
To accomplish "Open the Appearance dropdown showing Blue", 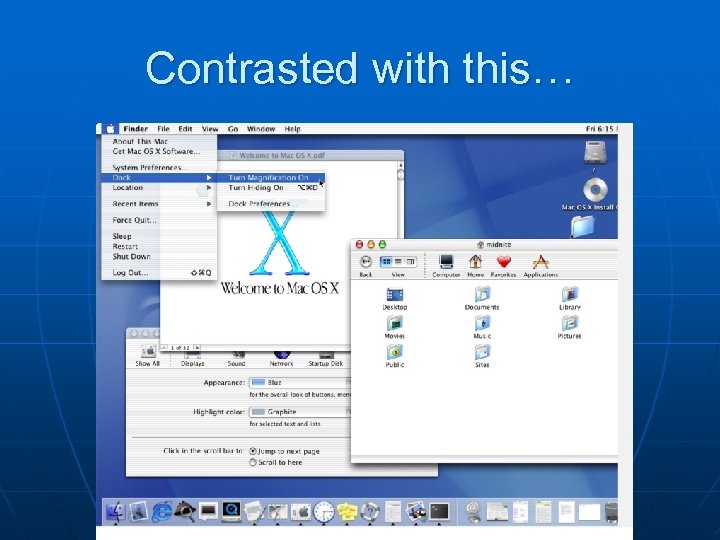I will point(300,382).
